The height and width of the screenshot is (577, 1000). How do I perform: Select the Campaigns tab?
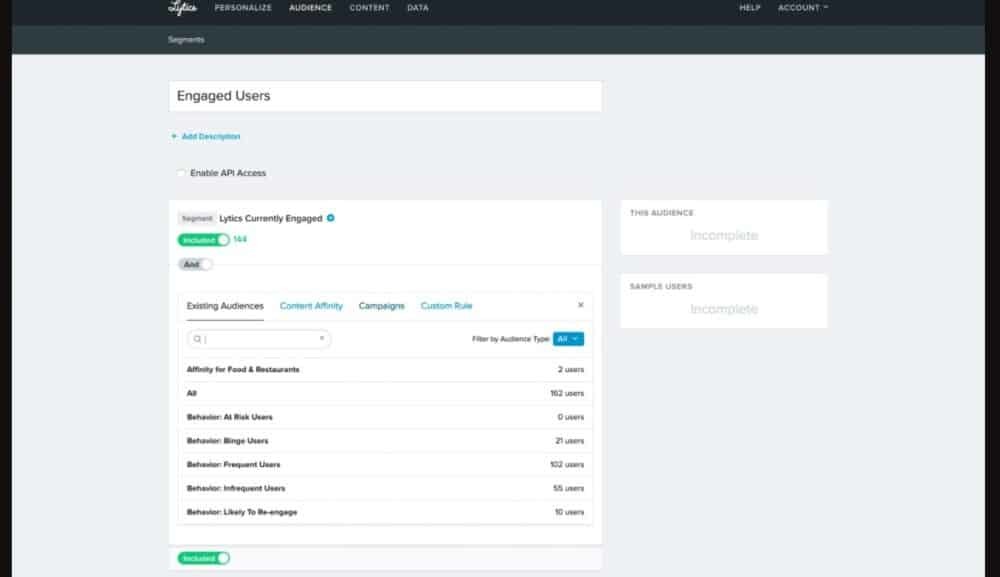pos(382,306)
